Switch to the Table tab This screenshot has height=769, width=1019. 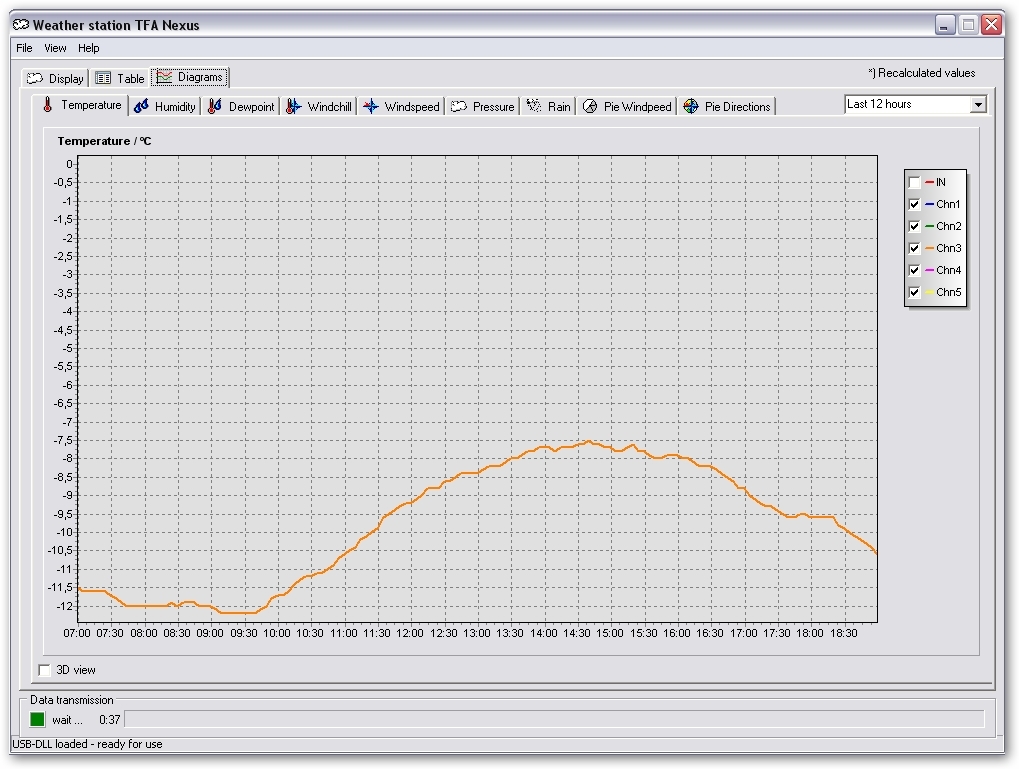point(119,78)
